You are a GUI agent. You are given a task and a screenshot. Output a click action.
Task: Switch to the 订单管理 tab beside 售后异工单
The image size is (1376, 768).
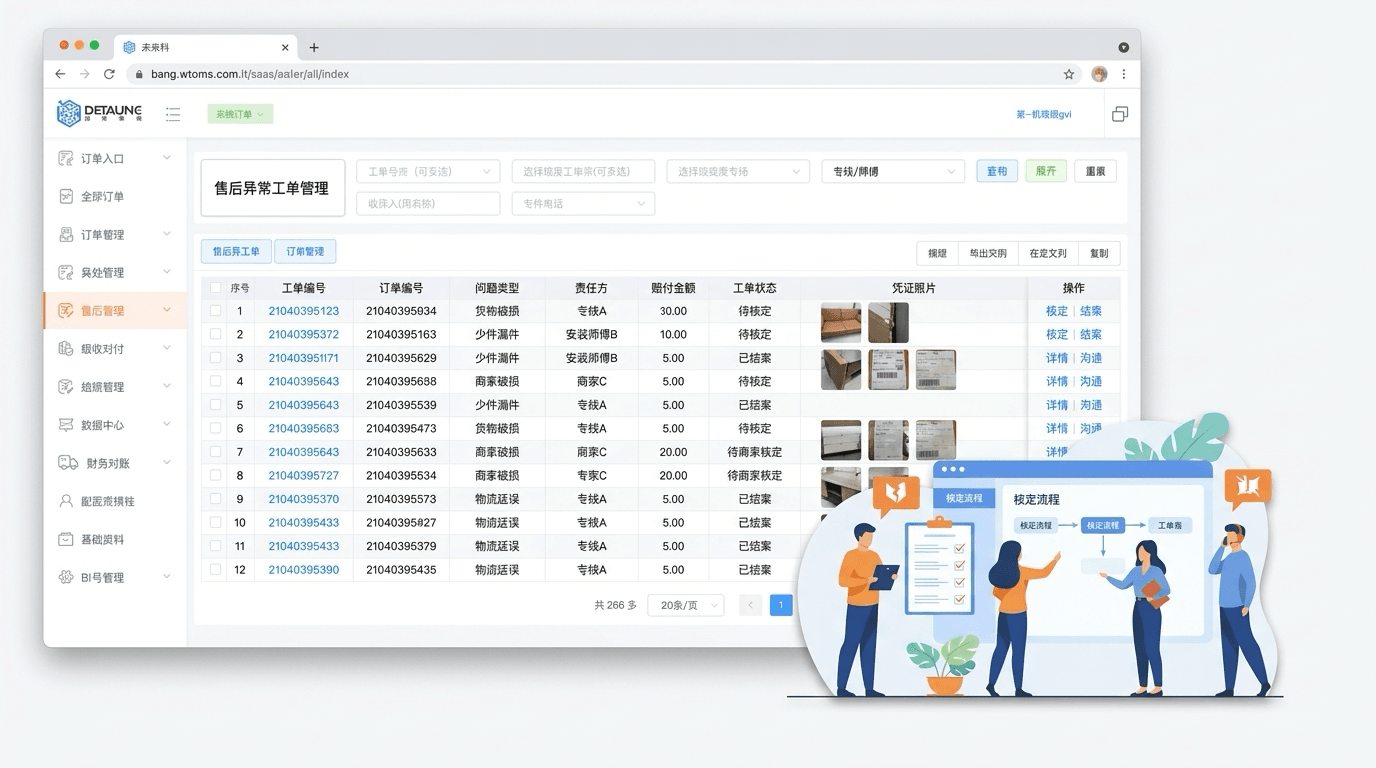[305, 252]
